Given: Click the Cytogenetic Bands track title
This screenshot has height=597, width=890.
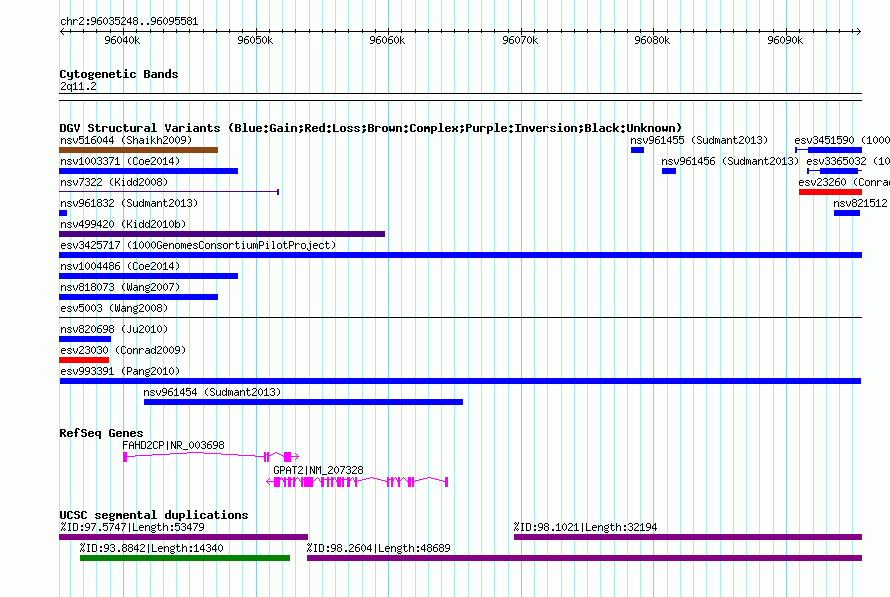Looking at the screenshot, I should point(119,74).
